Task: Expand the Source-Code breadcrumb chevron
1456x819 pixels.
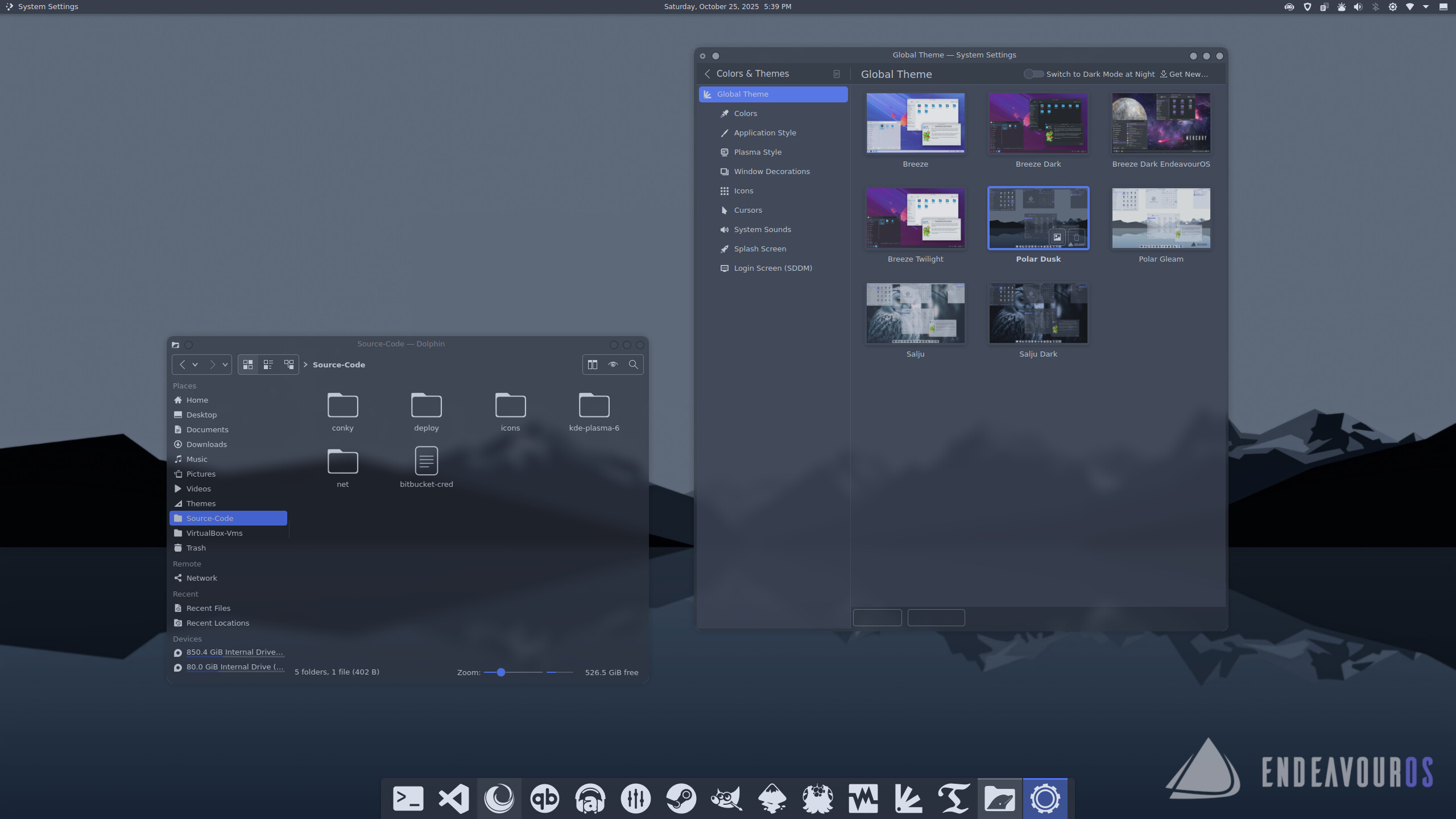Action: point(305,365)
